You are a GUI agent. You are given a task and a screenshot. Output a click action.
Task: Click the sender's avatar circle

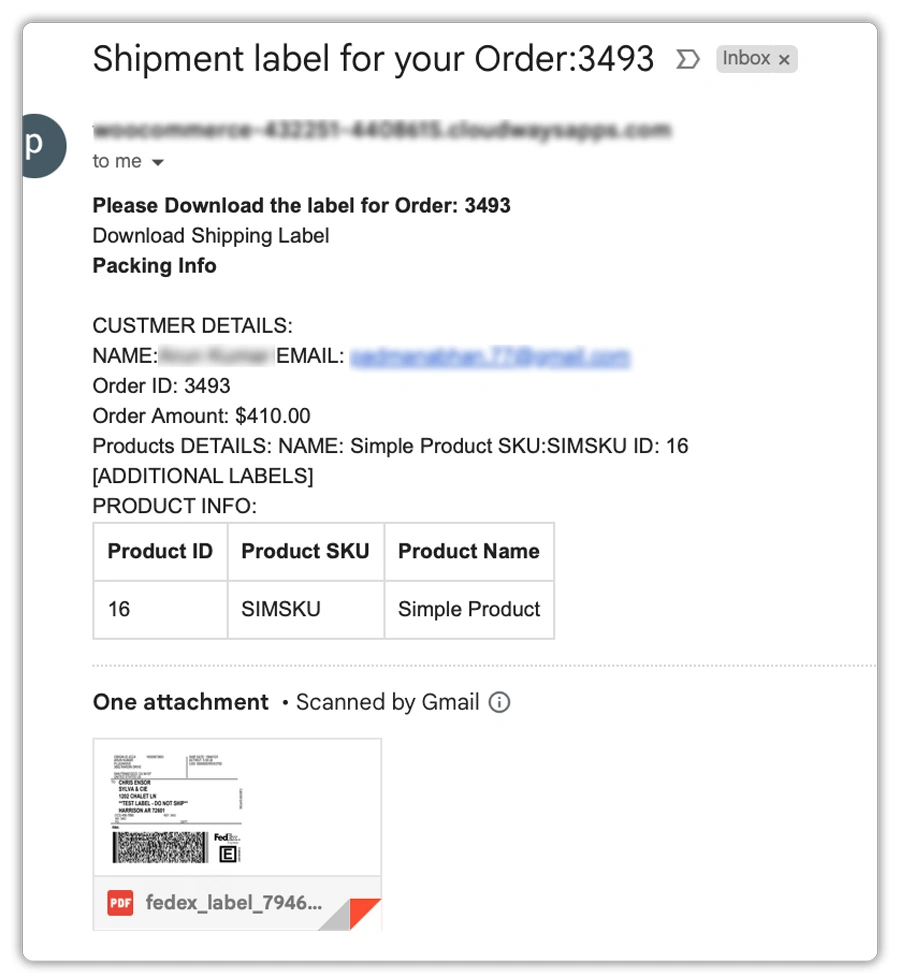38,146
